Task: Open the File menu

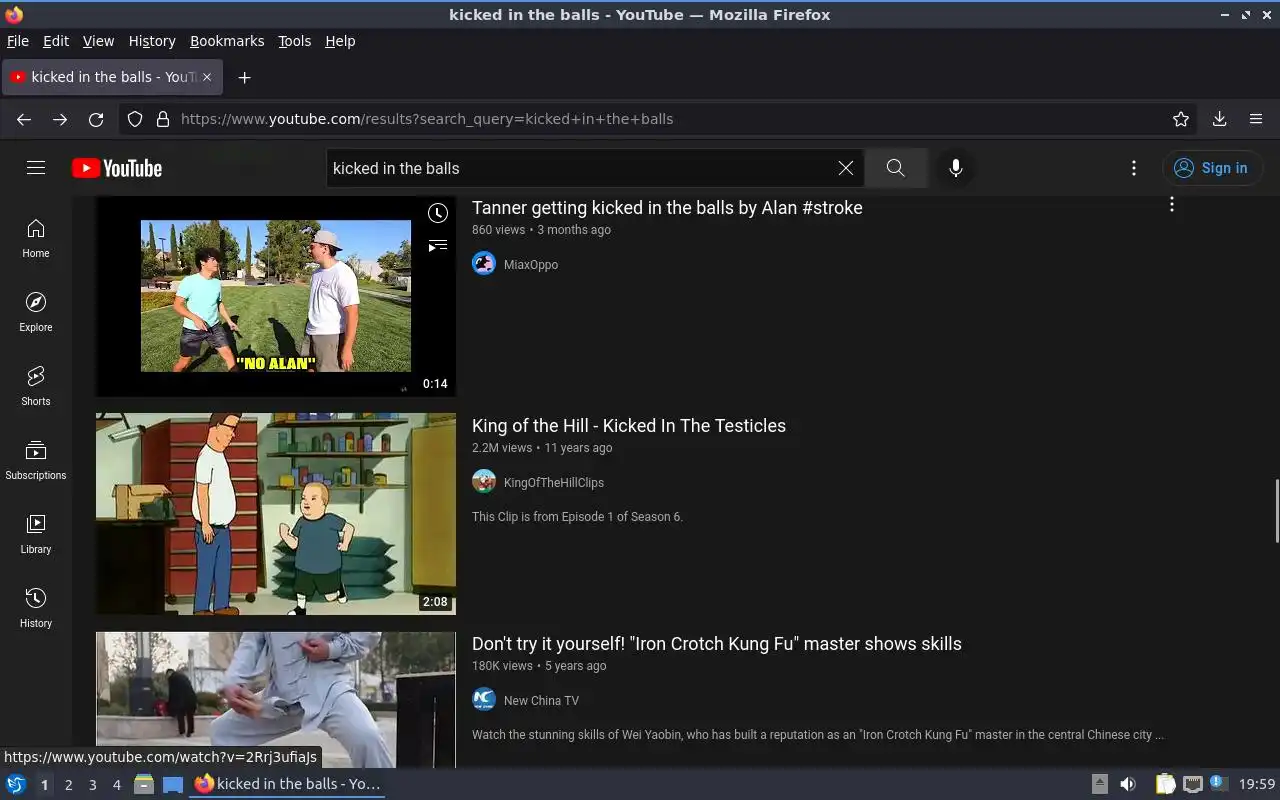Action: click(x=18, y=41)
